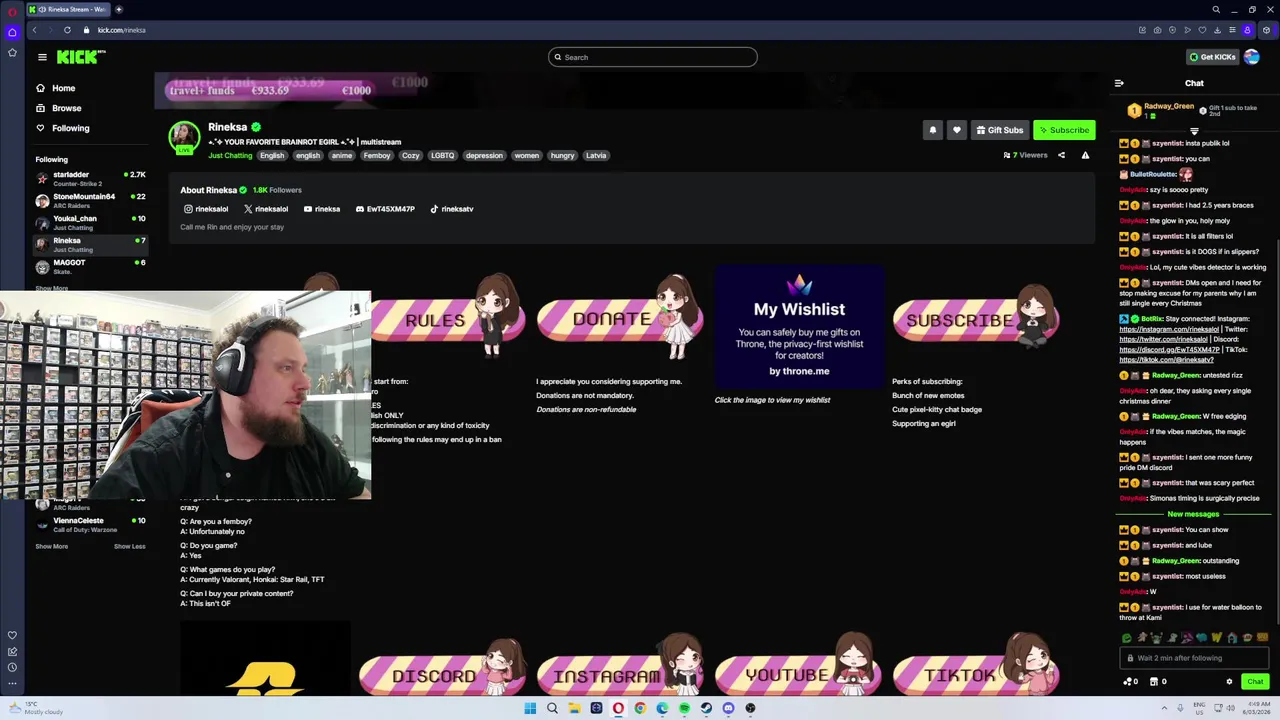Collapse recommended list with Show Less
The image size is (1280, 720).
click(x=129, y=546)
